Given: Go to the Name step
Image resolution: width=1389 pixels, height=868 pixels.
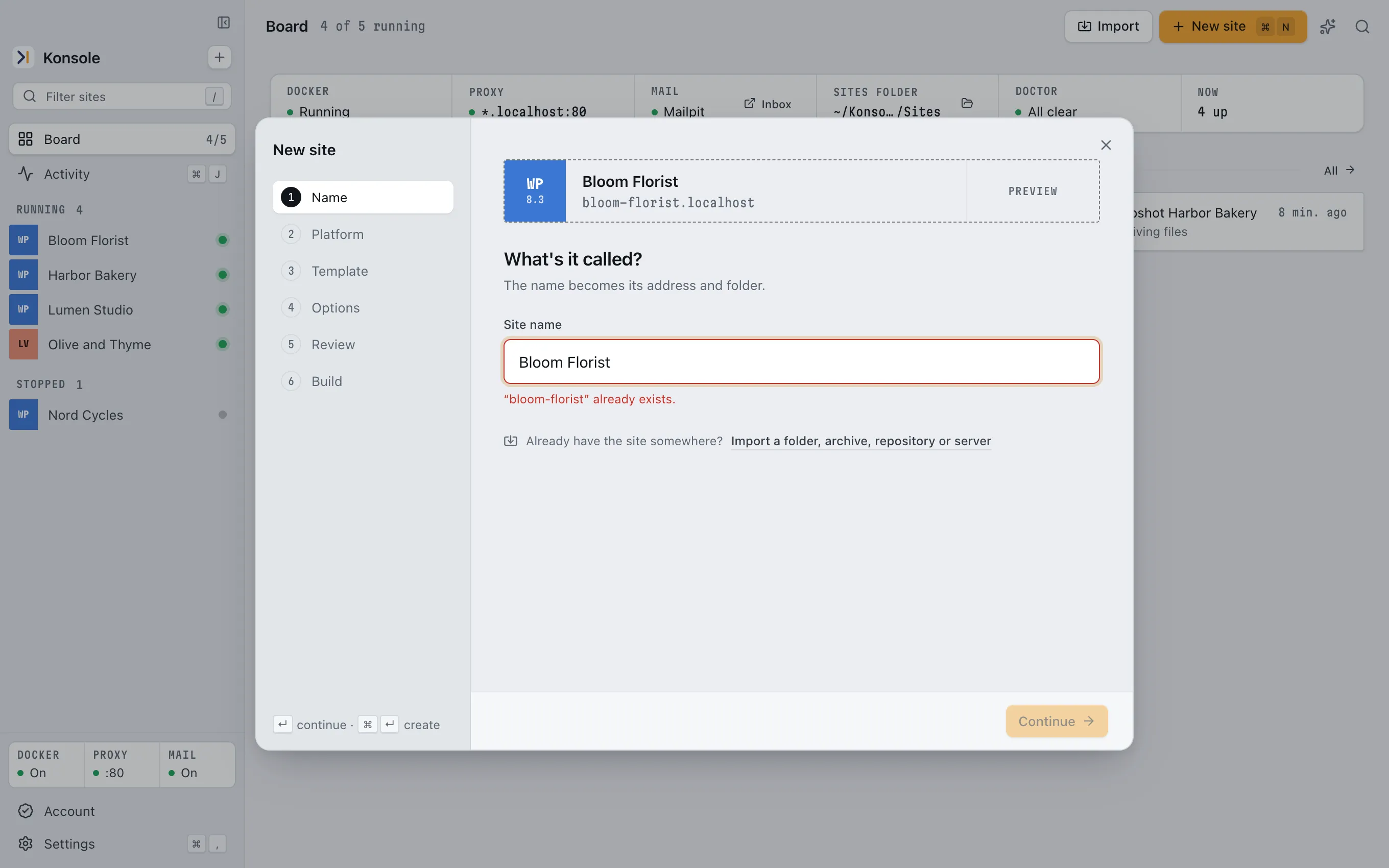Looking at the screenshot, I should click(x=363, y=198).
